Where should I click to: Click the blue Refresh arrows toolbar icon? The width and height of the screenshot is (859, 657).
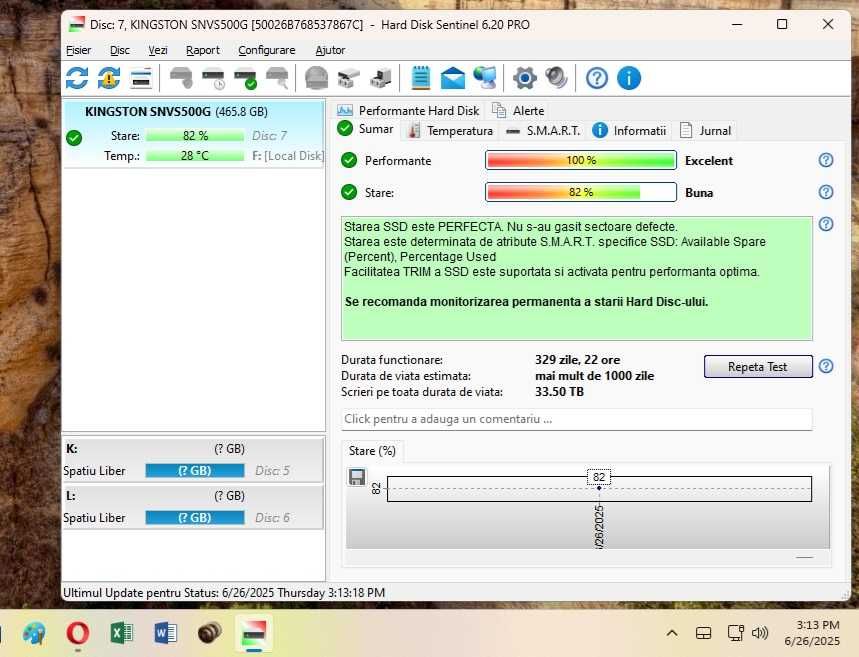[x=77, y=78]
